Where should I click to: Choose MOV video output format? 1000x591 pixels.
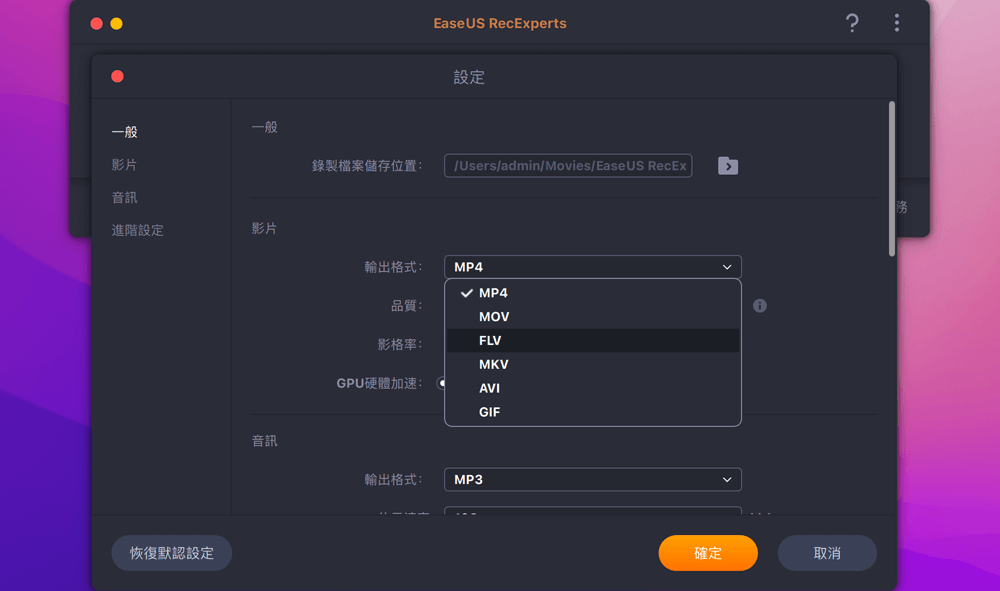click(x=592, y=317)
